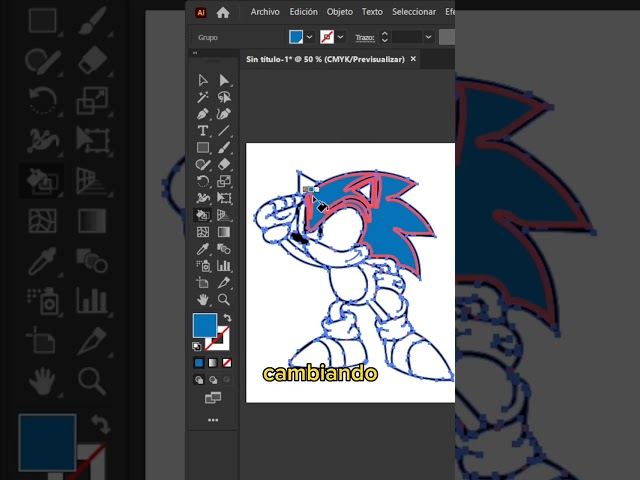This screenshot has height=480, width=640.
Task: Select the Free Transform tool
Action: pyautogui.click(x=224, y=198)
